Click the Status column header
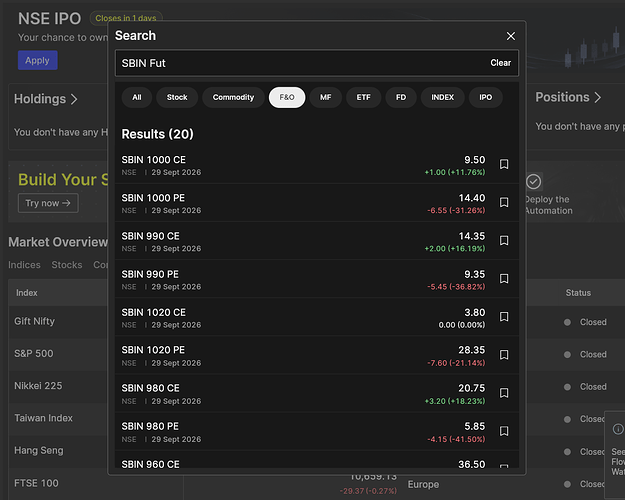The width and height of the screenshot is (625, 500). point(578,293)
